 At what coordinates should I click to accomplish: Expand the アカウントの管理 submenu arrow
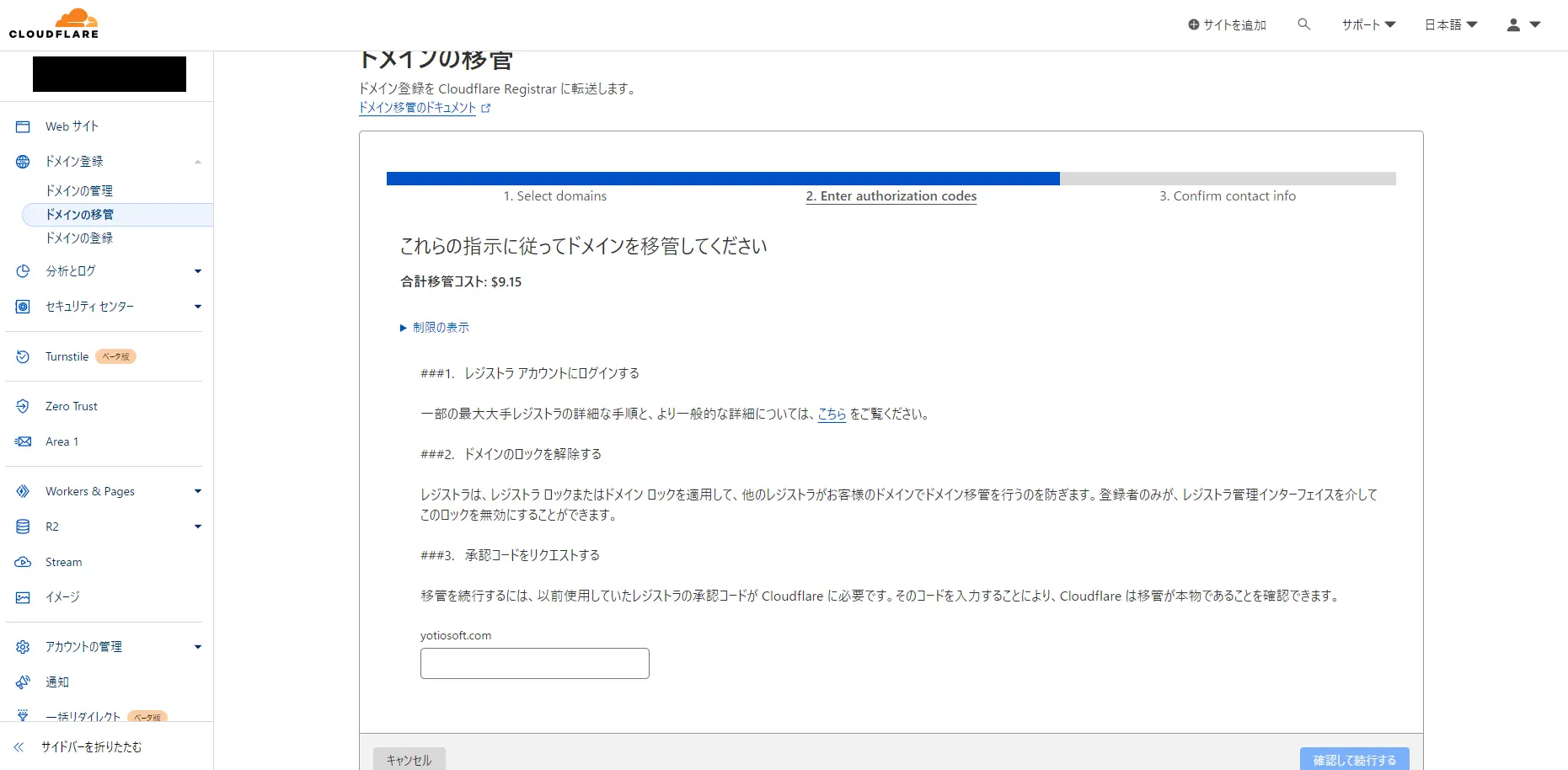coord(198,647)
